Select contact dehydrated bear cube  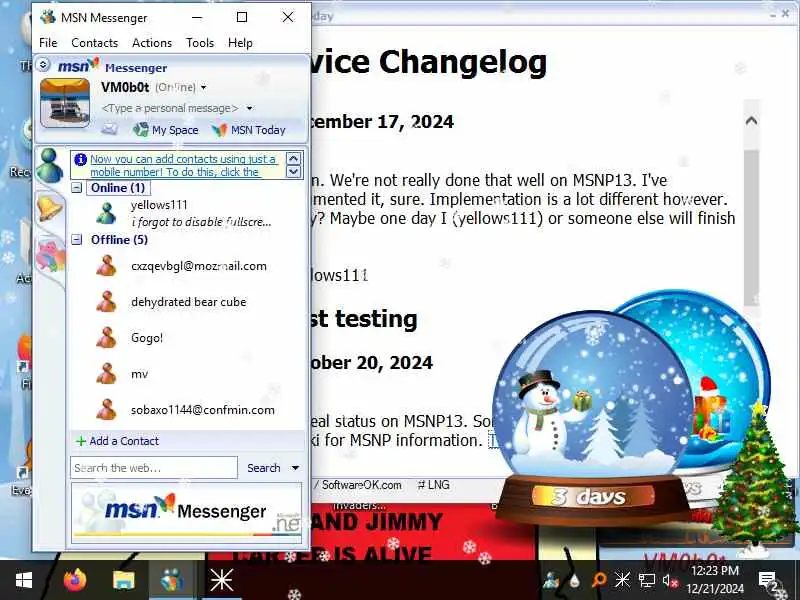187,302
